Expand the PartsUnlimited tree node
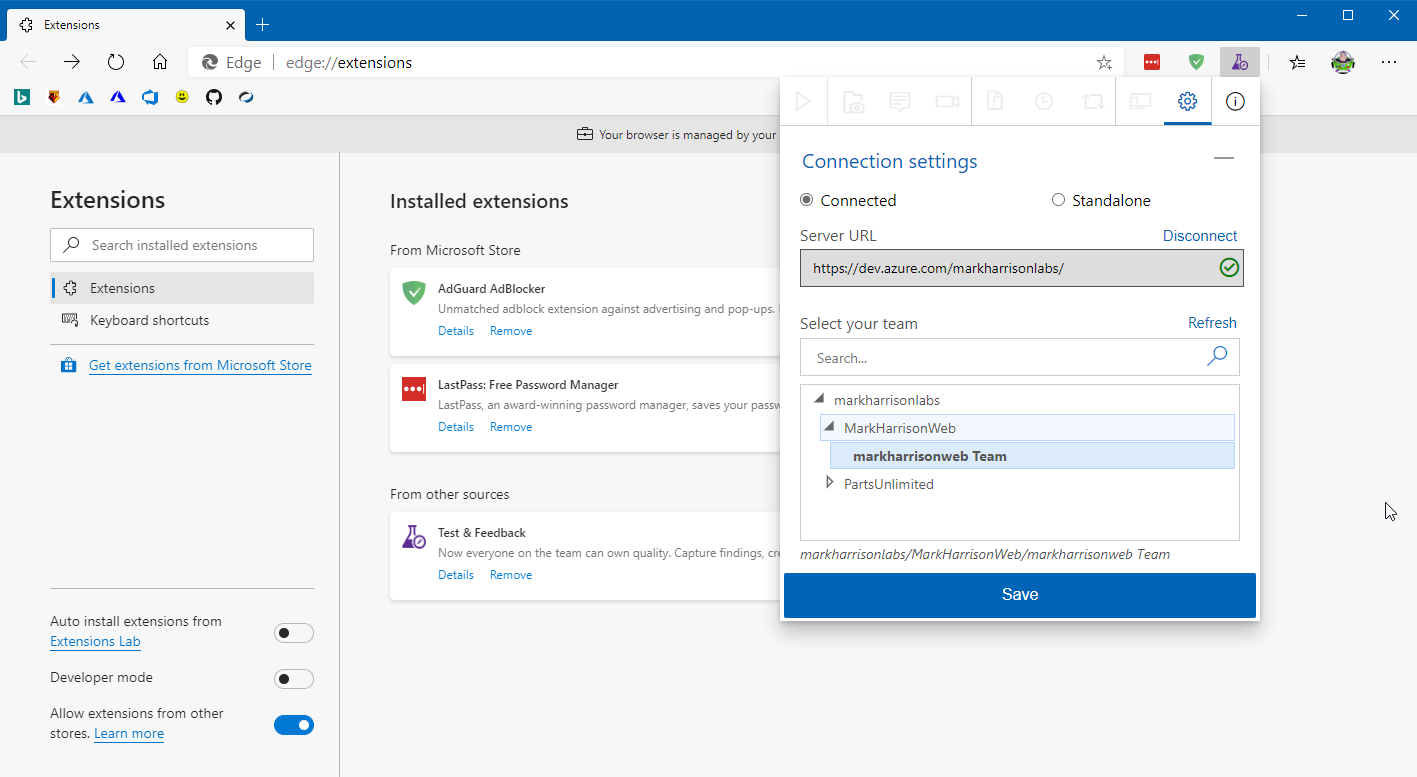Viewport: 1417px width, 777px height. [x=829, y=483]
